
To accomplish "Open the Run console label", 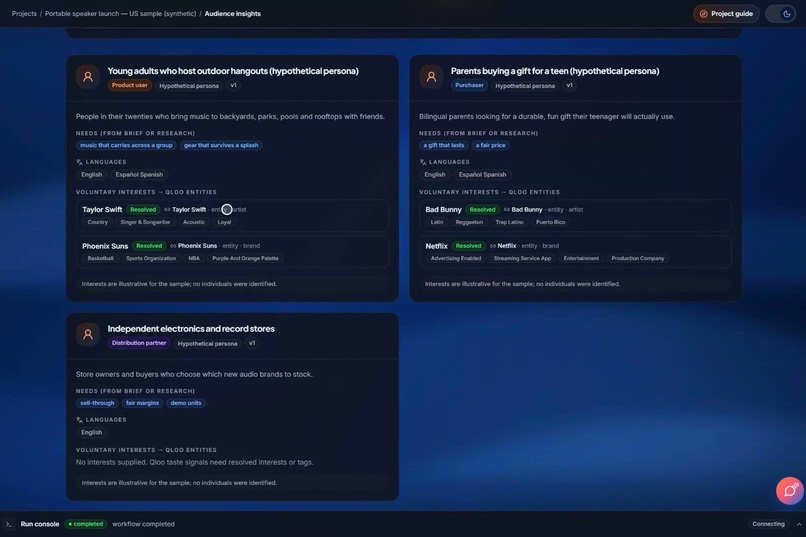I will tap(40, 524).
